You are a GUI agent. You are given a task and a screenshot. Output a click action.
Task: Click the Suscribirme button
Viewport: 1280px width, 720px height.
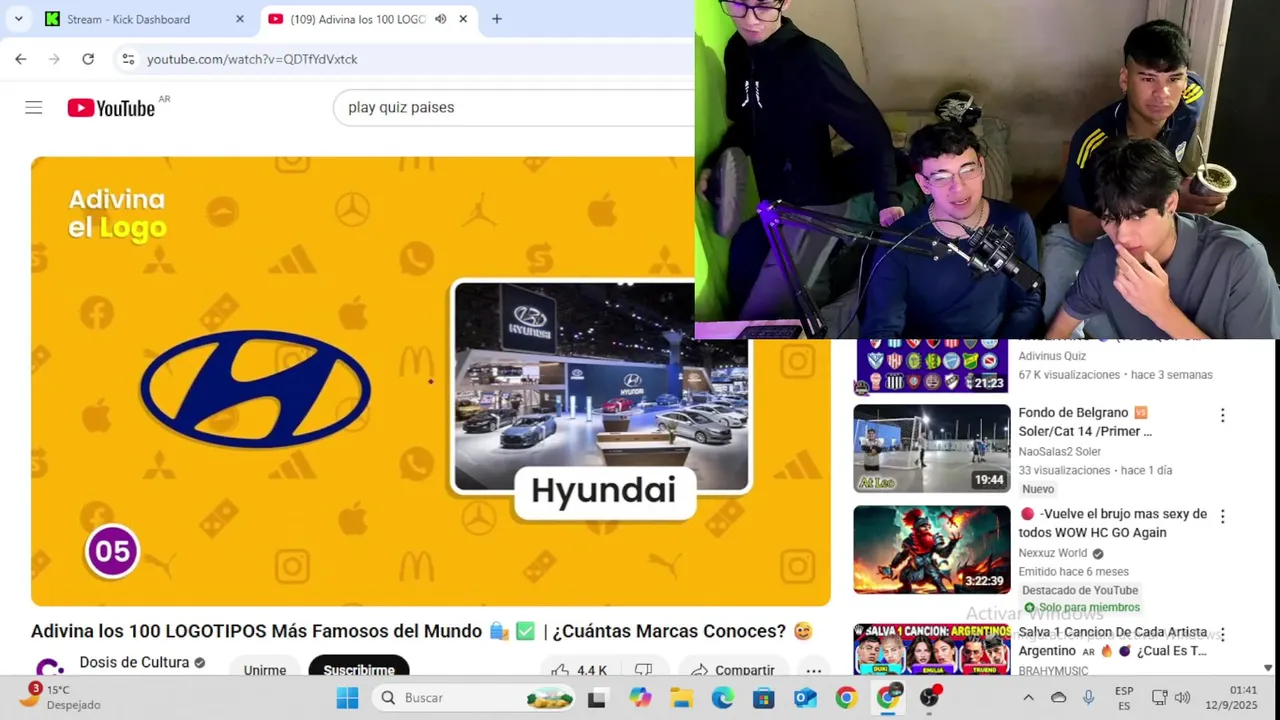[359, 669]
